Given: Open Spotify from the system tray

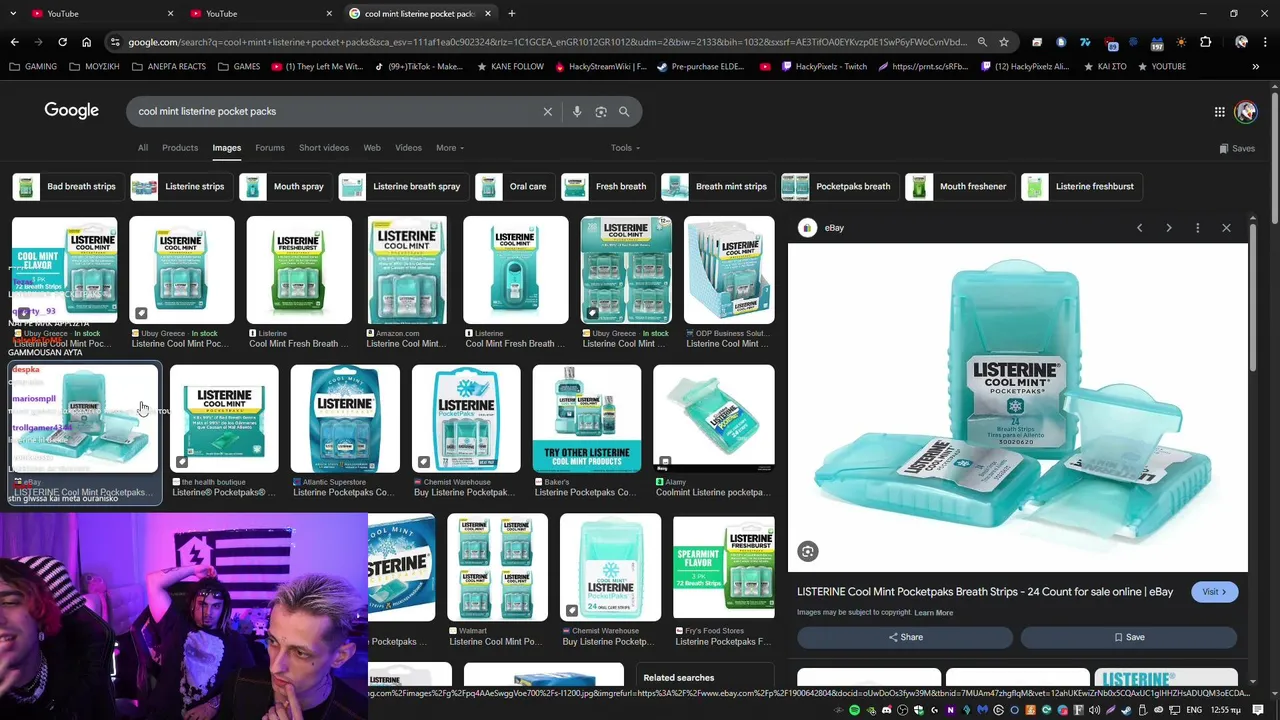Looking at the screenshot, I should [x=854, y=710].
